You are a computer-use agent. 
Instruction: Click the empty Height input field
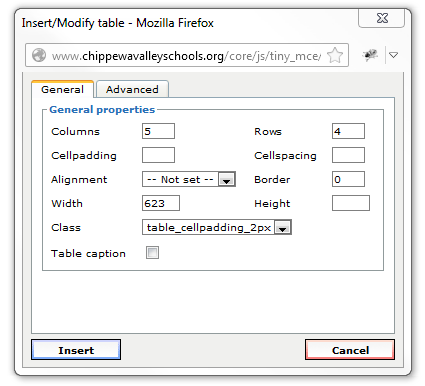tap(351, 203)
